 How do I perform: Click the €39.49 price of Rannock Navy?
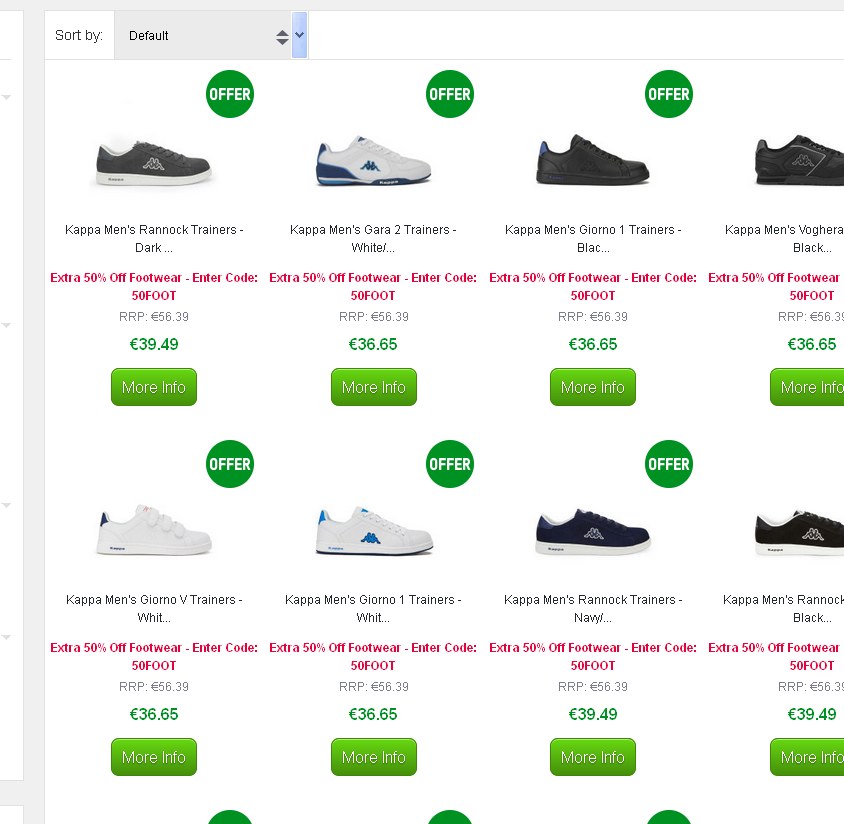click(x=593, y=714)
